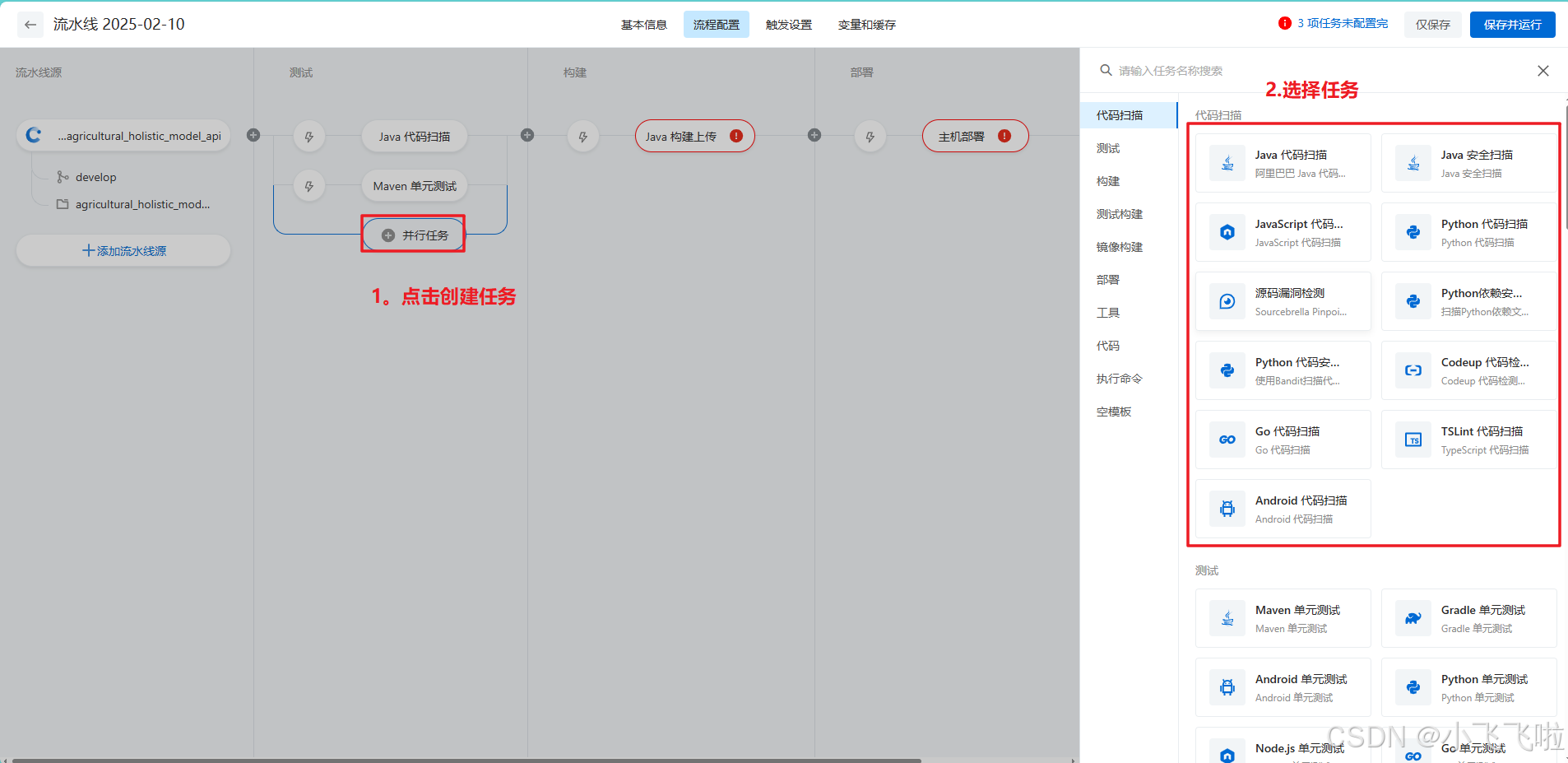This screenshot has height=763, width=1568.
Task: Click the plus node between 构建 and 部署
Action: (x=814, y=135)
